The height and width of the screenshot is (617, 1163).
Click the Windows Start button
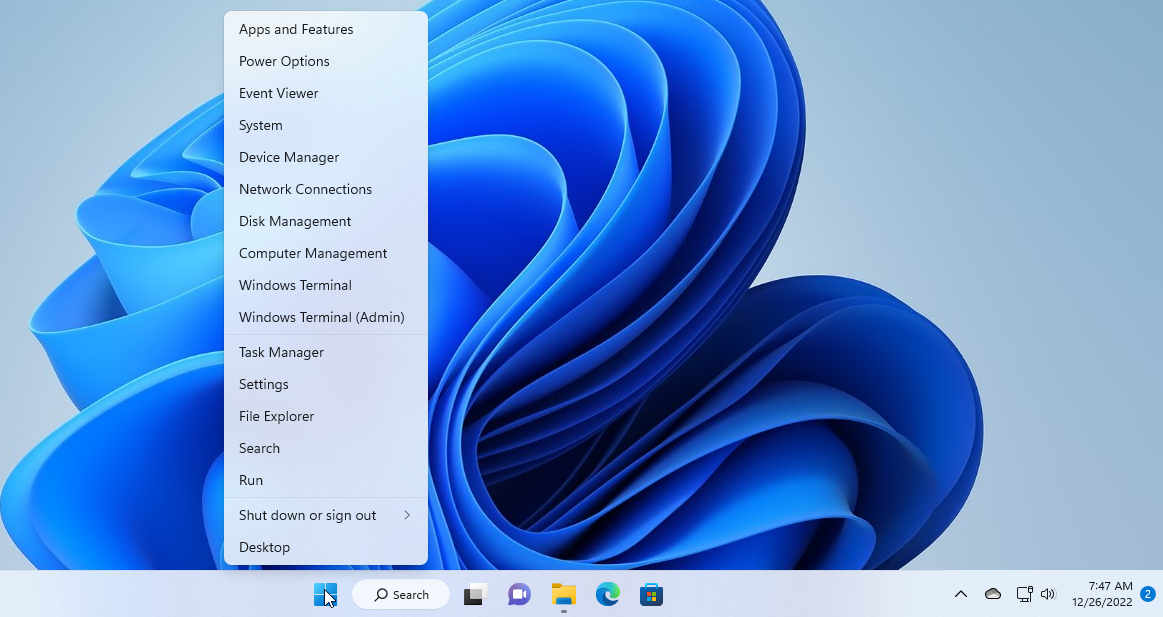(325, 594)
